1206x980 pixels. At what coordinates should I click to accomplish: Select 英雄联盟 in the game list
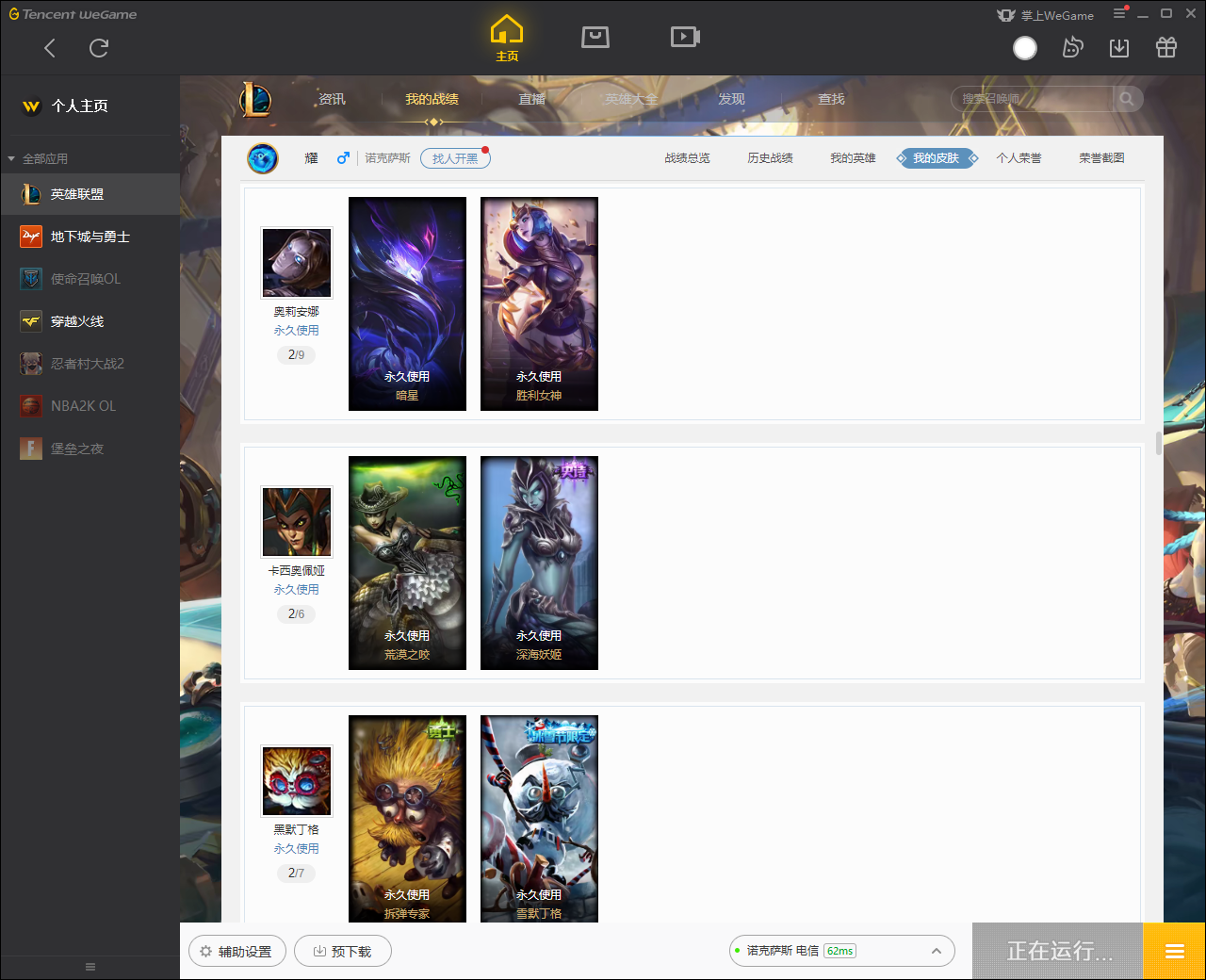tap(90, 194)
